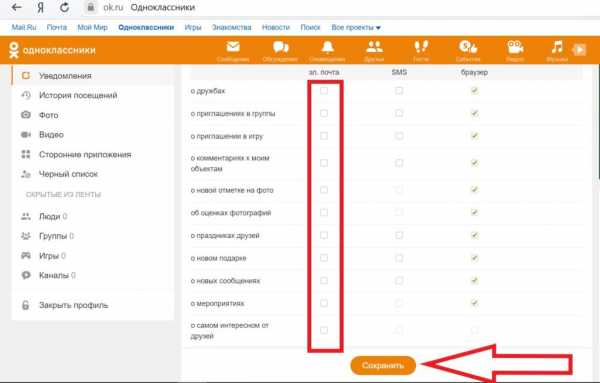Click the video play icon beside Music
This screenshot has height=383, width=600.
point(579,50)
